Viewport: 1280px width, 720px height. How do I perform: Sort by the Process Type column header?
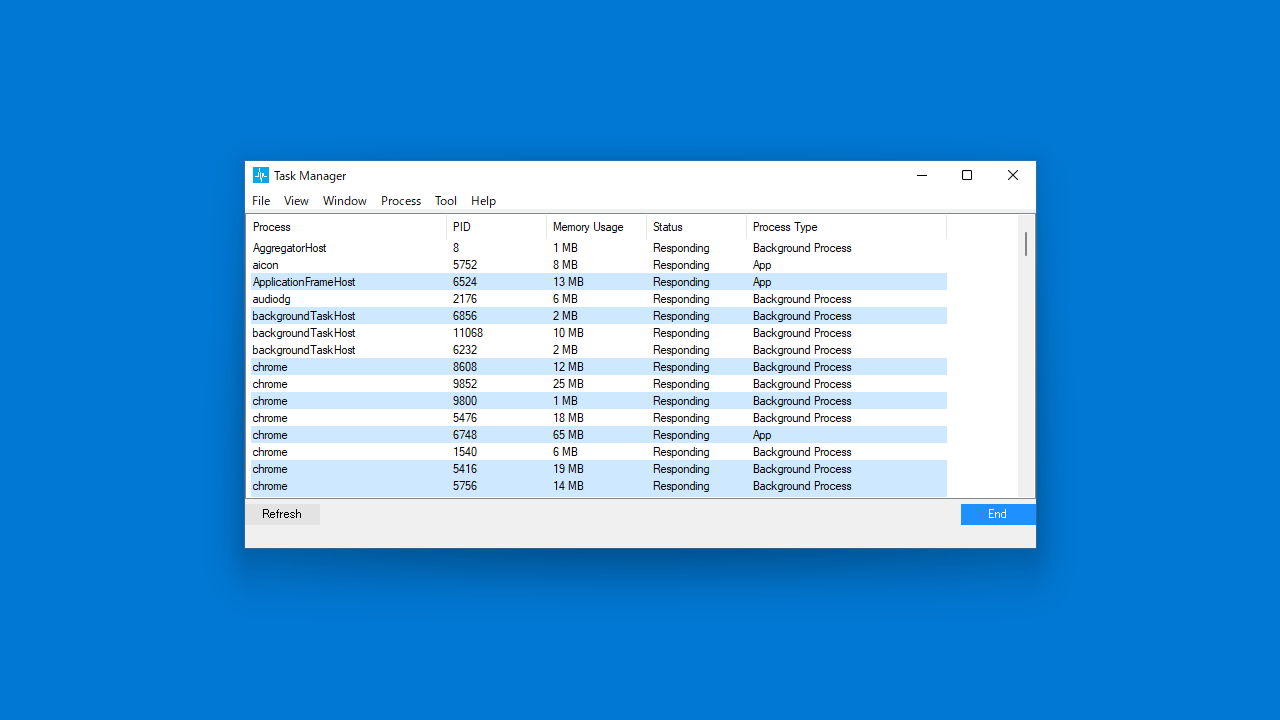847,227
